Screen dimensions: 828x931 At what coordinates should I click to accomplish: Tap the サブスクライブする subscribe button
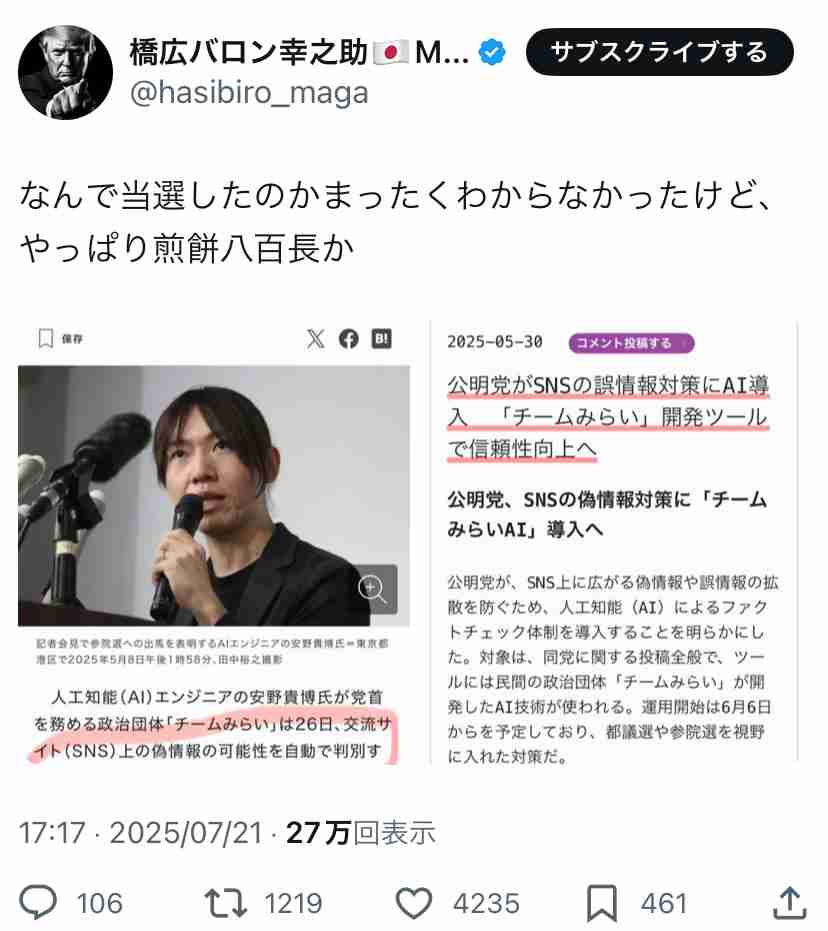tap(659, 52)
